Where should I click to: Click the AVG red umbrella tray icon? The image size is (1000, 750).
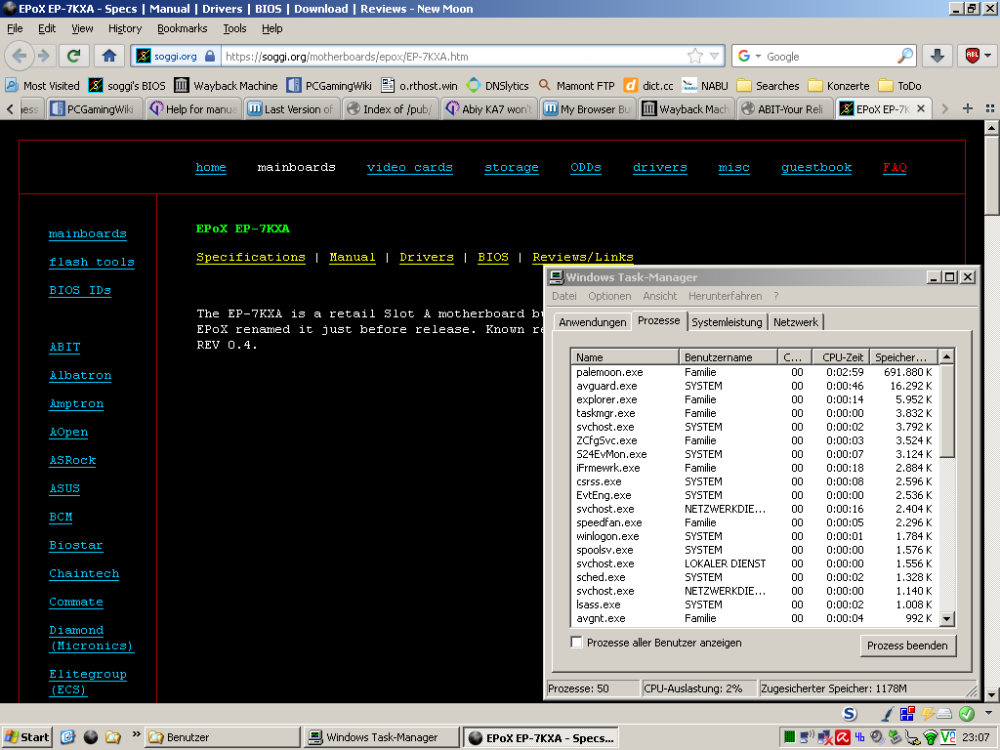click(x=842, y=737)
